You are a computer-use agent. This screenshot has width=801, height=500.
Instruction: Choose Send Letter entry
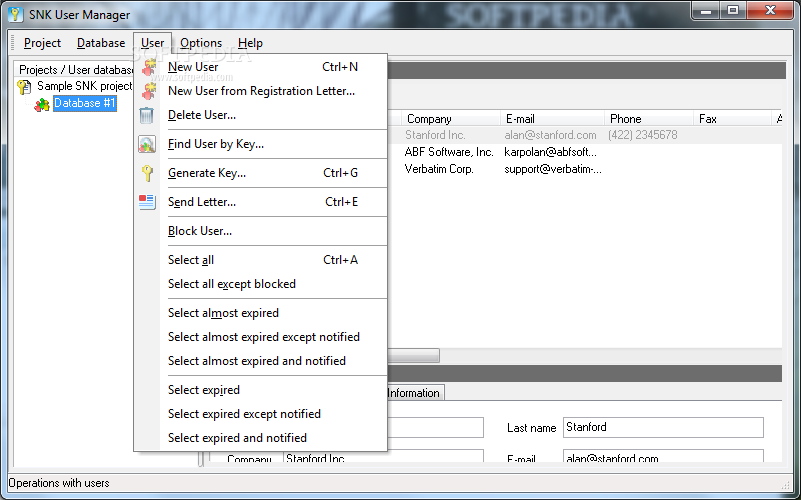(x=261, y=202)
